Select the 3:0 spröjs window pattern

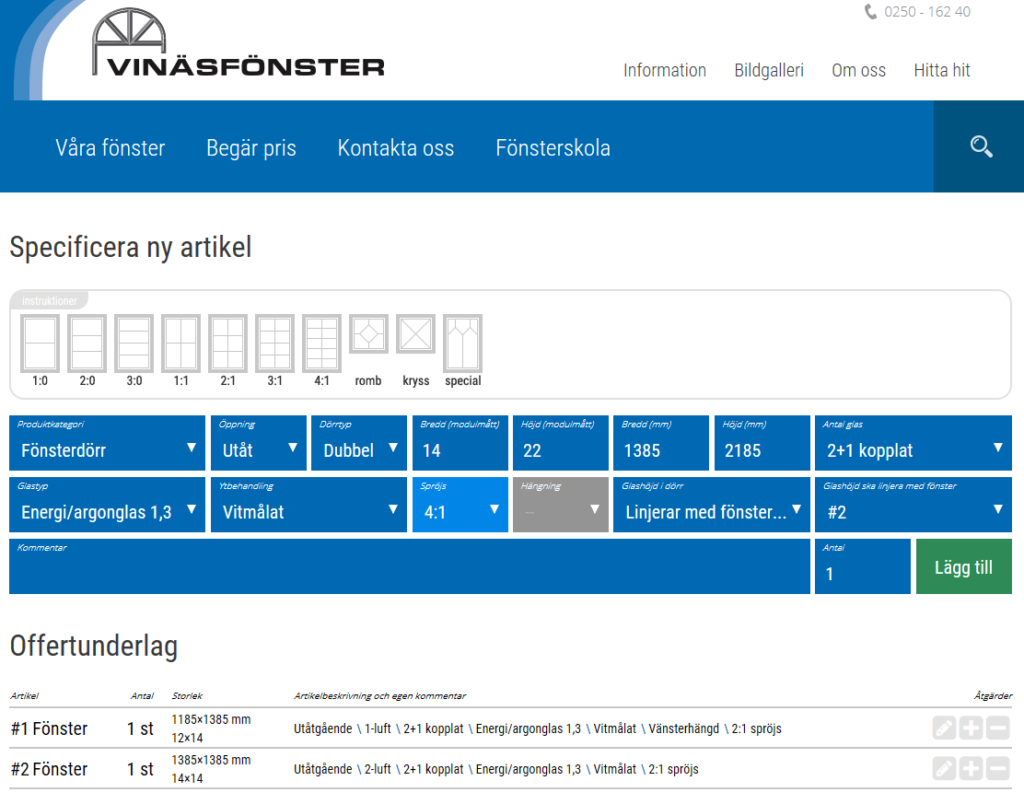click(x=134, y=344)
